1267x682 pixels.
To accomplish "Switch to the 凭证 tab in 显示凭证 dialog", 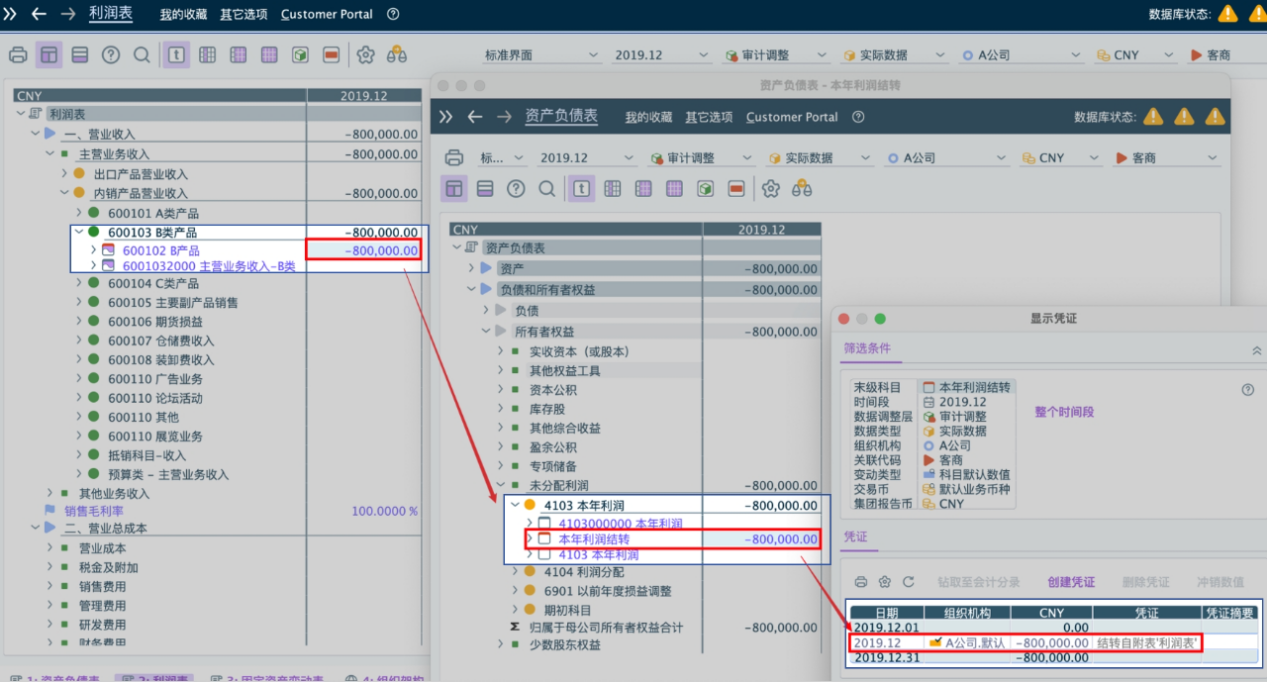I will coord(858,537).
